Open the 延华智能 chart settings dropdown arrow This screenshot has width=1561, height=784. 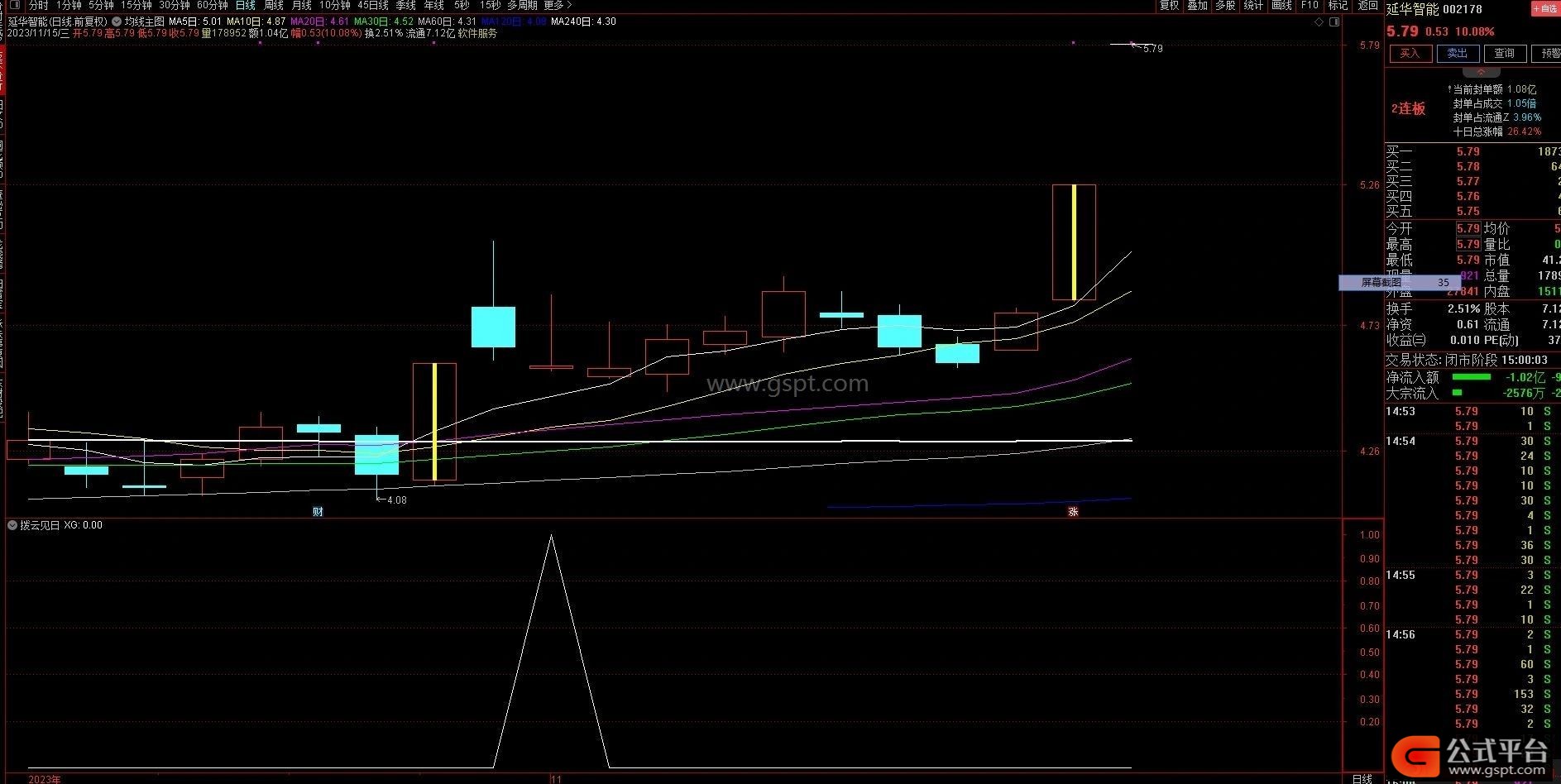116,22
